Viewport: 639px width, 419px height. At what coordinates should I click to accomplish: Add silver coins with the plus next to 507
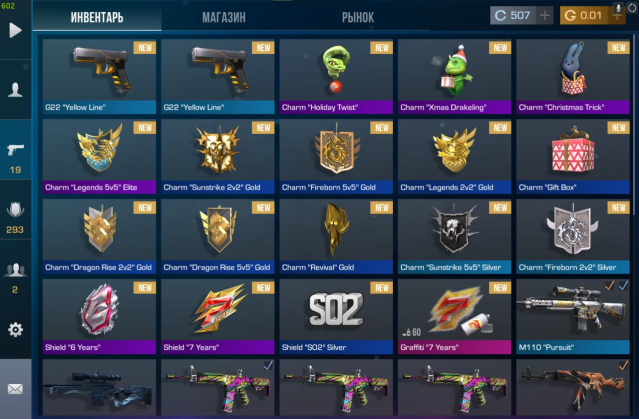pyautogui.click(x=544, y=15)
